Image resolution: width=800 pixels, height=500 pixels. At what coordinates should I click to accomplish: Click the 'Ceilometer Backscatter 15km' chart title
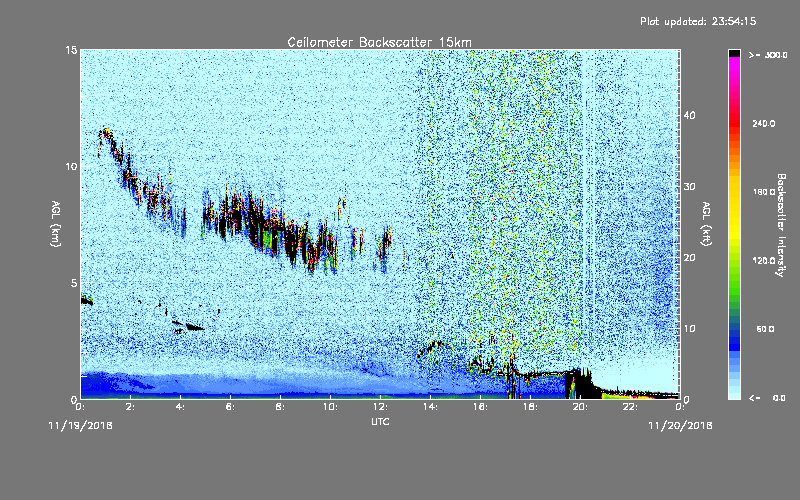pyautogui.click(x=379, y=42)
